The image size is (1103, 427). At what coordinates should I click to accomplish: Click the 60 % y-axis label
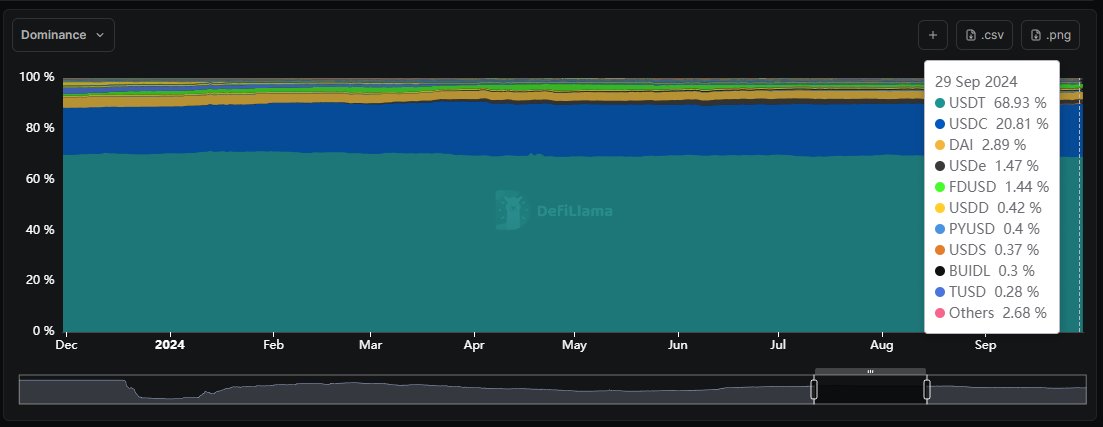click(x=40, y=179)
